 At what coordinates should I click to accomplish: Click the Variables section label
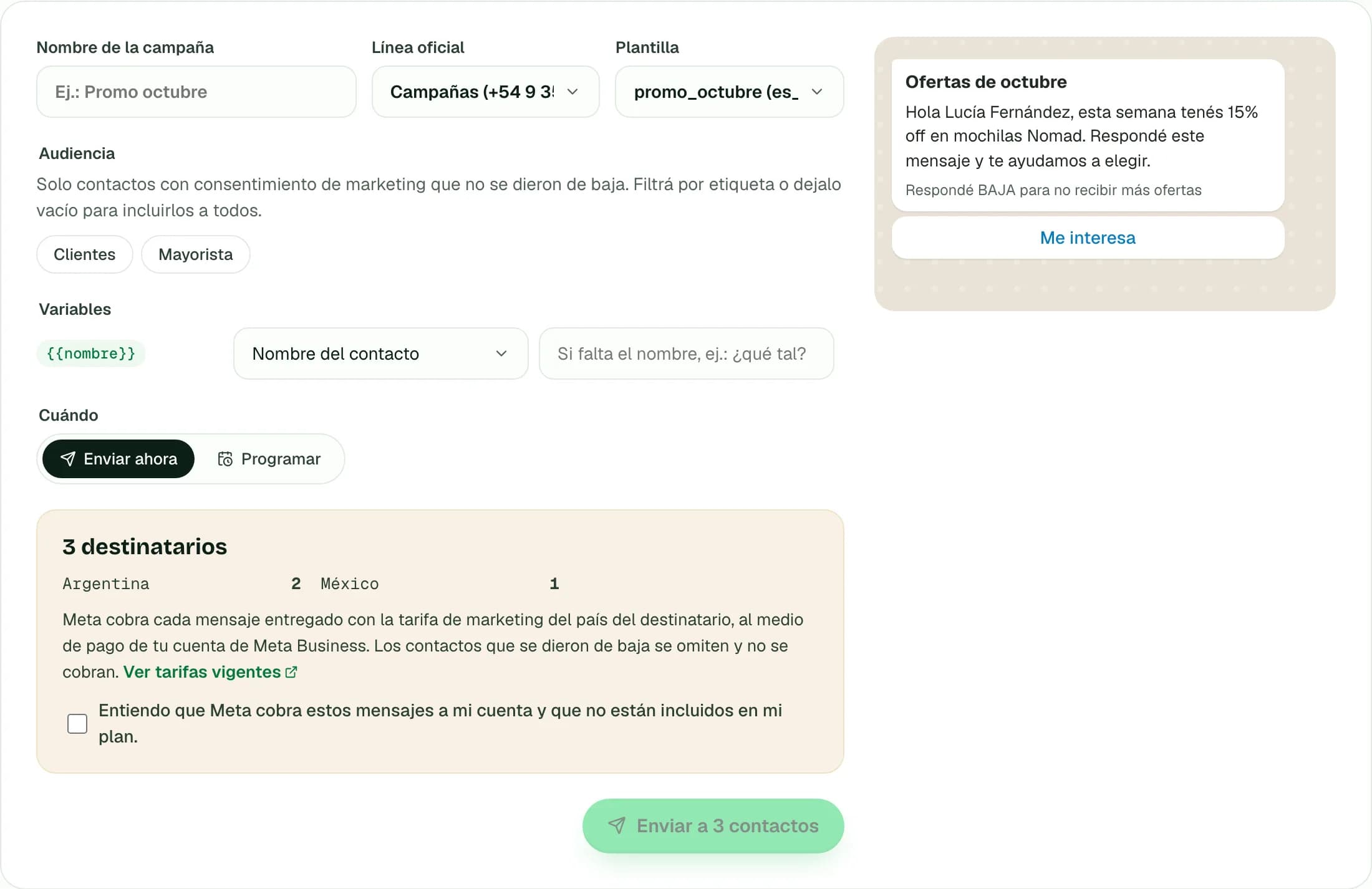(x=75, y=309)
